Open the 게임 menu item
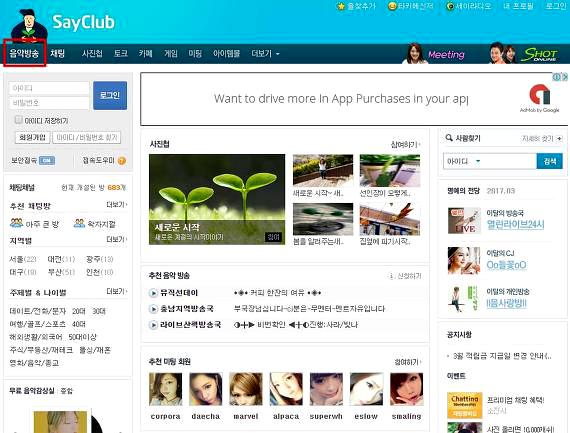Image resolution: width=570 pixels, height=433 pixels. (x=170, y=53)
